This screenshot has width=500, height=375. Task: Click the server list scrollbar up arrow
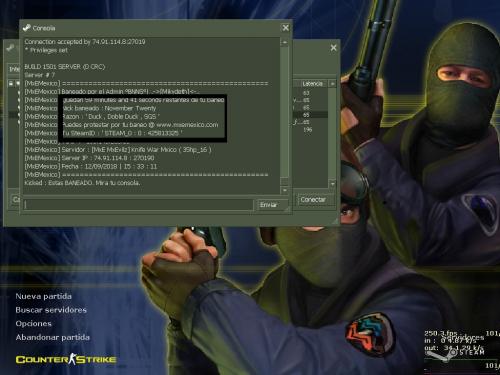point(332,84)
